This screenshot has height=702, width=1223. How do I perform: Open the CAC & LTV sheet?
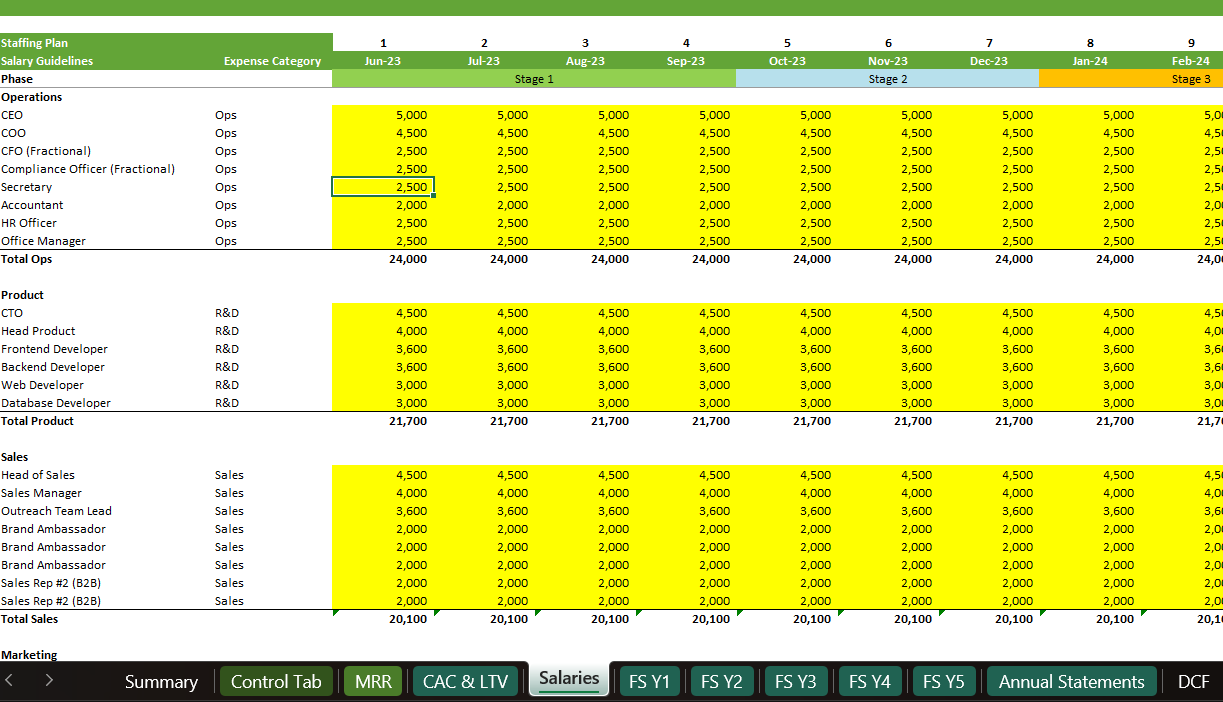coord(464,681)
